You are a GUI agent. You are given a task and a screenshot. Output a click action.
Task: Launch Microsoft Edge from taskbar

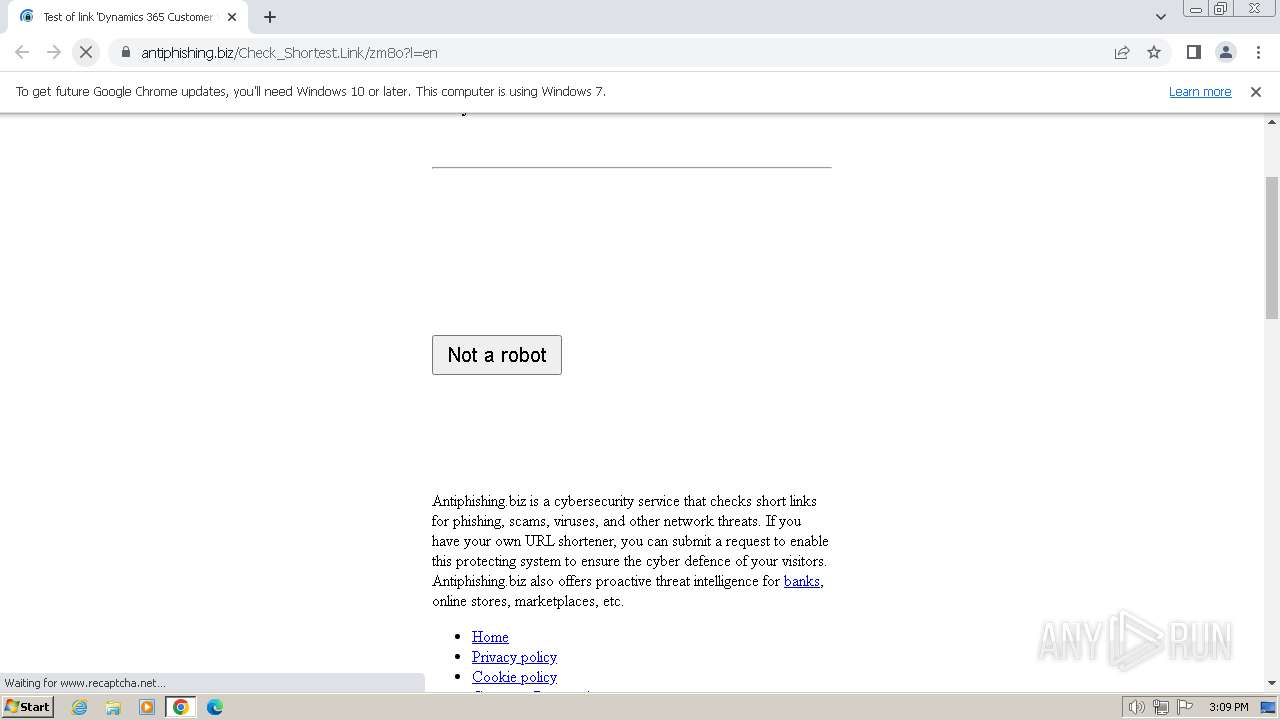click(215, 707)
